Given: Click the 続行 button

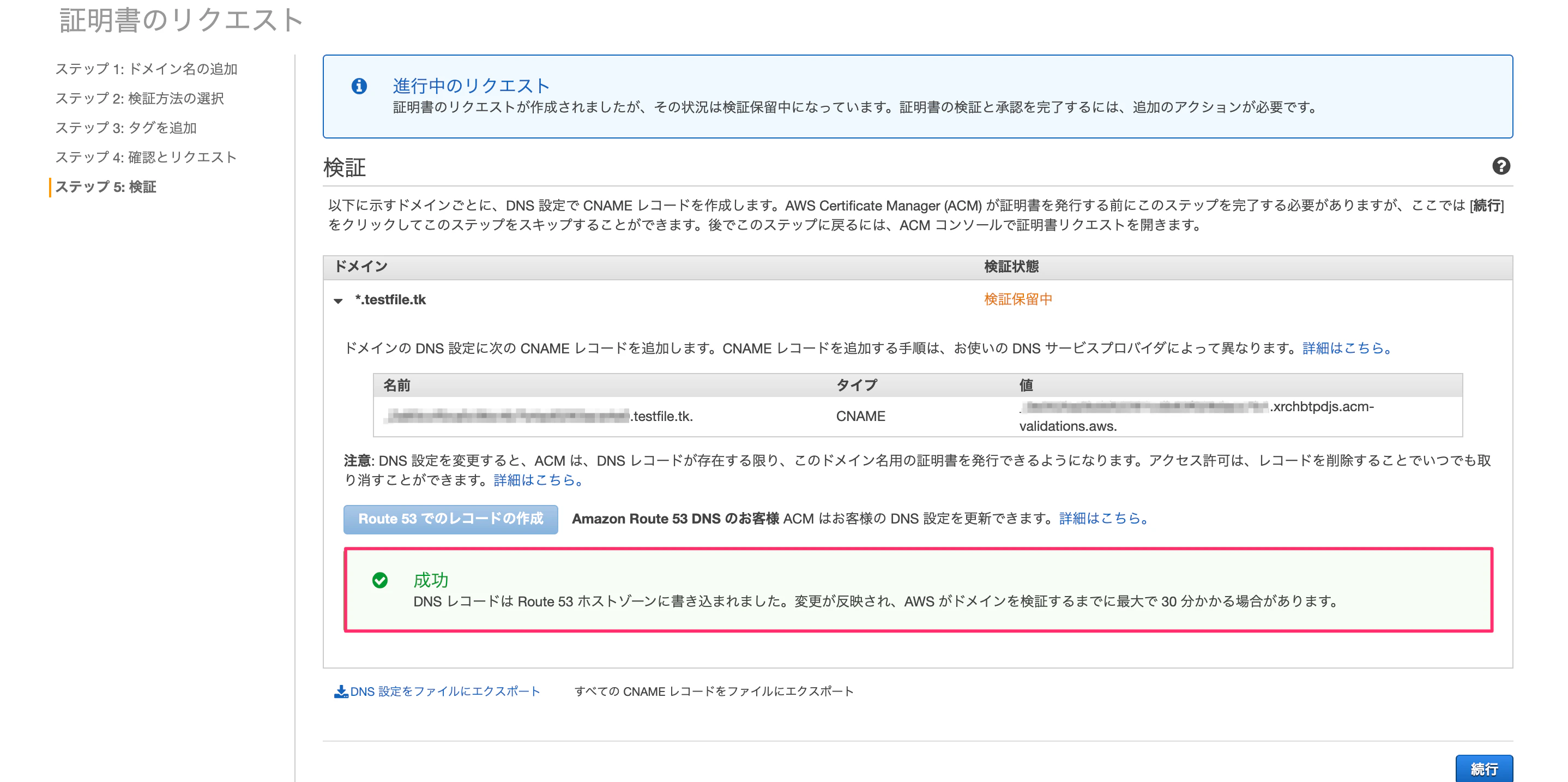Looking at the screenshot, I should pos(1483,768).
